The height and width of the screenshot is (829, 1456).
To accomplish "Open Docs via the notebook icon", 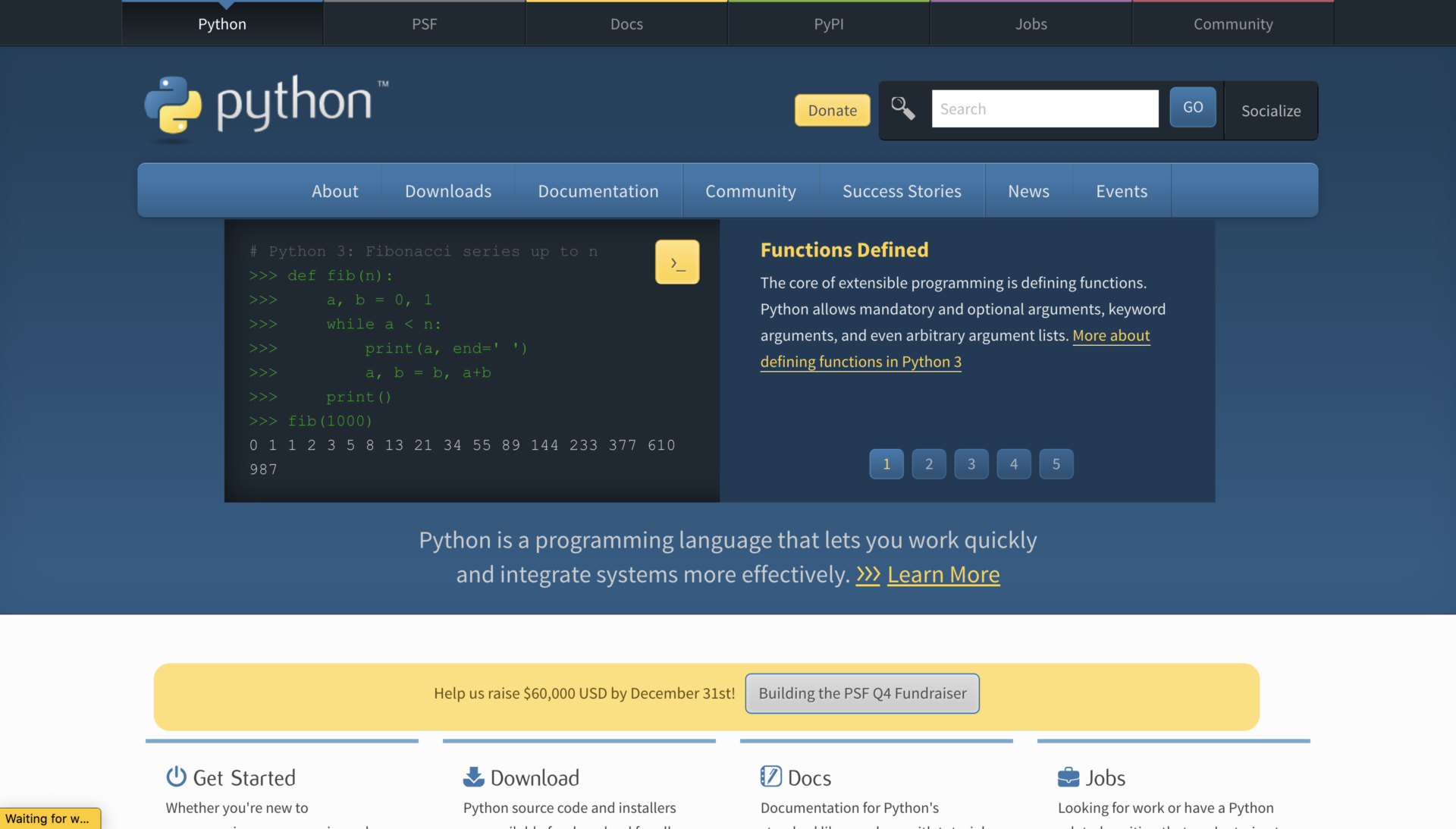I will 771,777.
